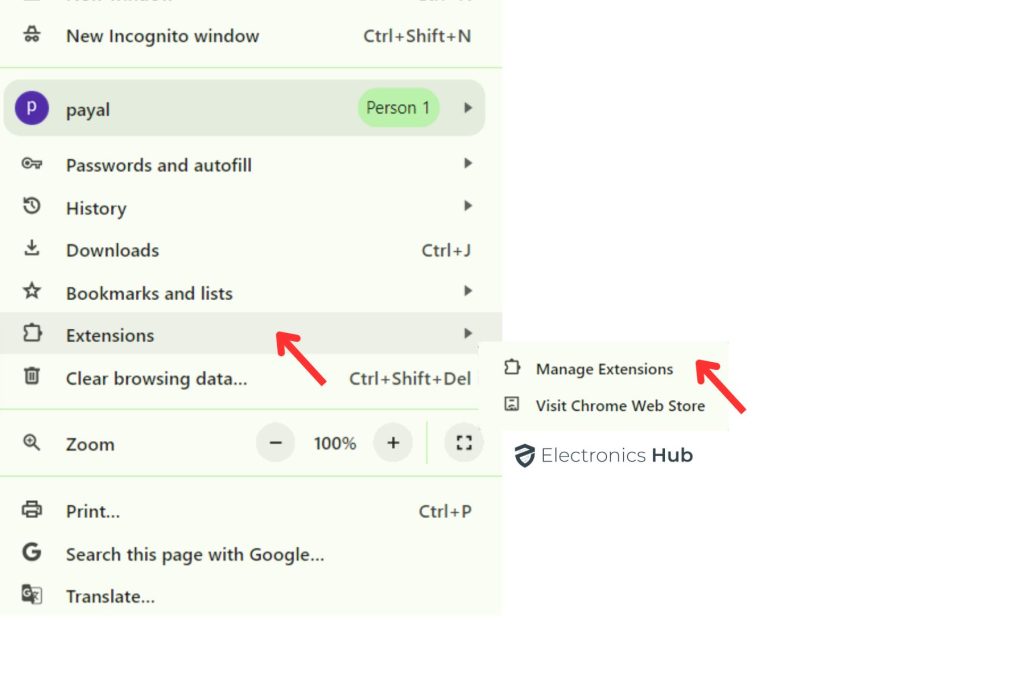Click the Bookmarks star icon
Image resolution: width=1024 pixels, height=683 pixels.
click(x=32, y=292)
